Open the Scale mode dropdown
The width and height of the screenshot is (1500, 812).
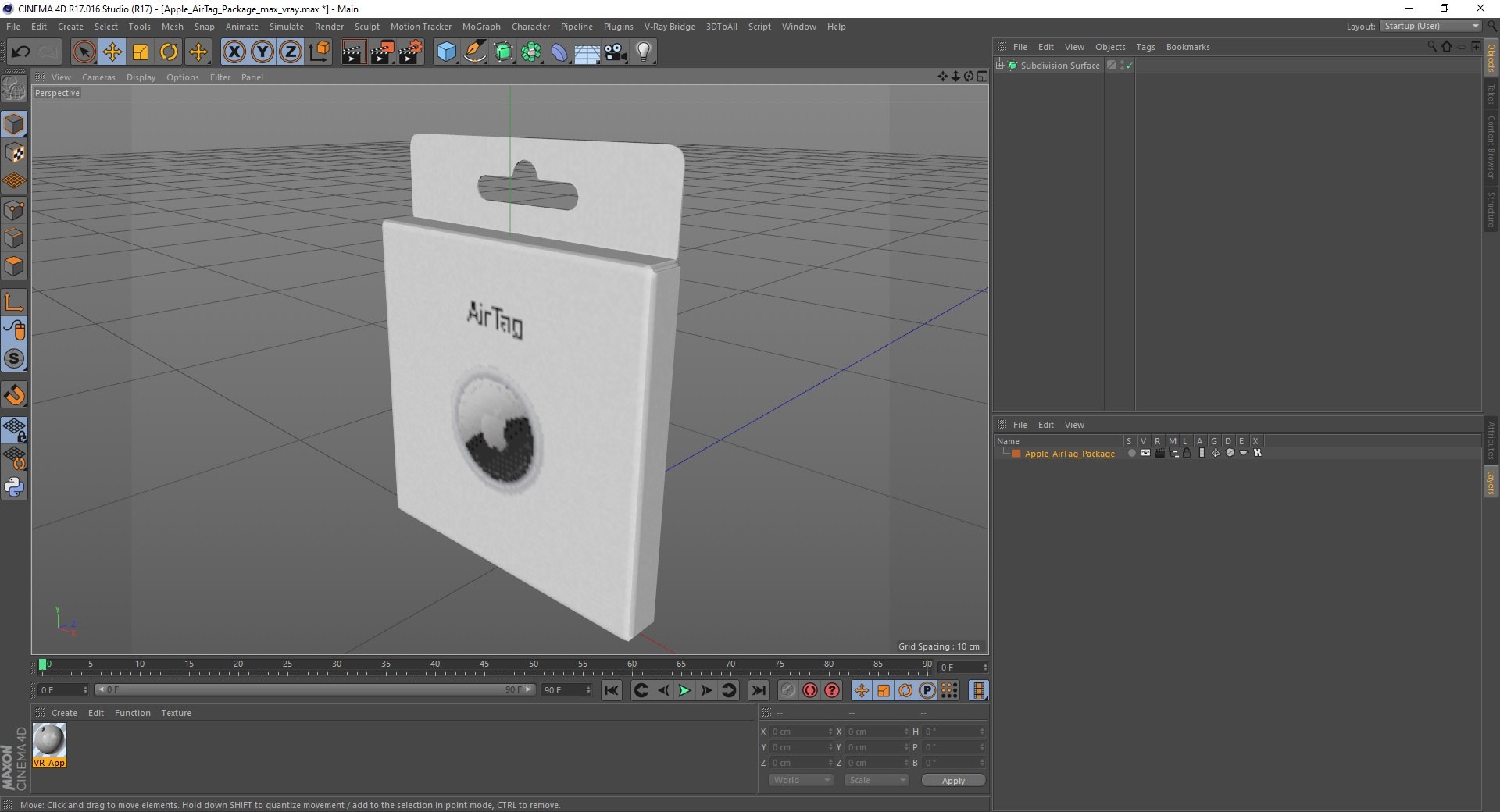coord(877,780)
